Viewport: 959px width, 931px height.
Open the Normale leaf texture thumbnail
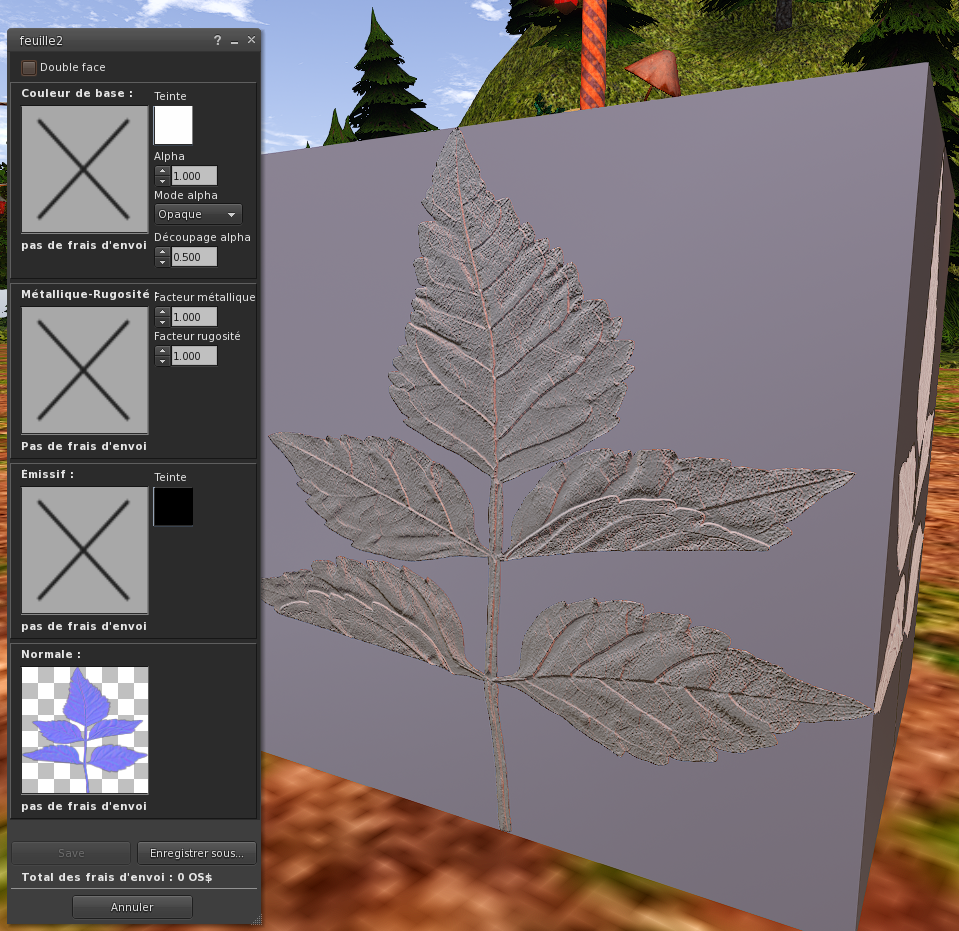[85, 730]
